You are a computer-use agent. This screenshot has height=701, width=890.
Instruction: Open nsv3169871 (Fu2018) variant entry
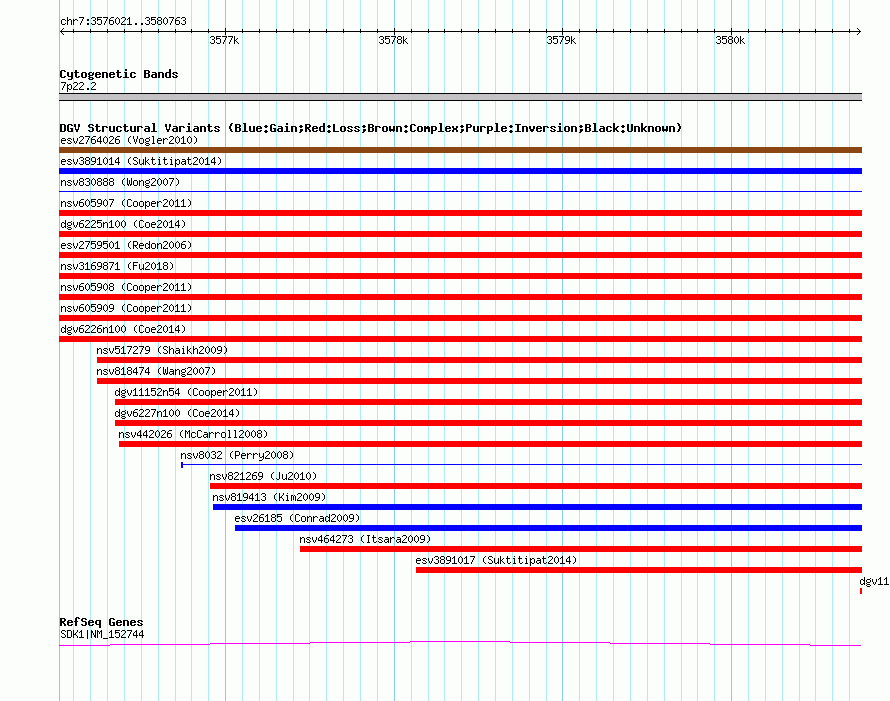coord(117,266)
